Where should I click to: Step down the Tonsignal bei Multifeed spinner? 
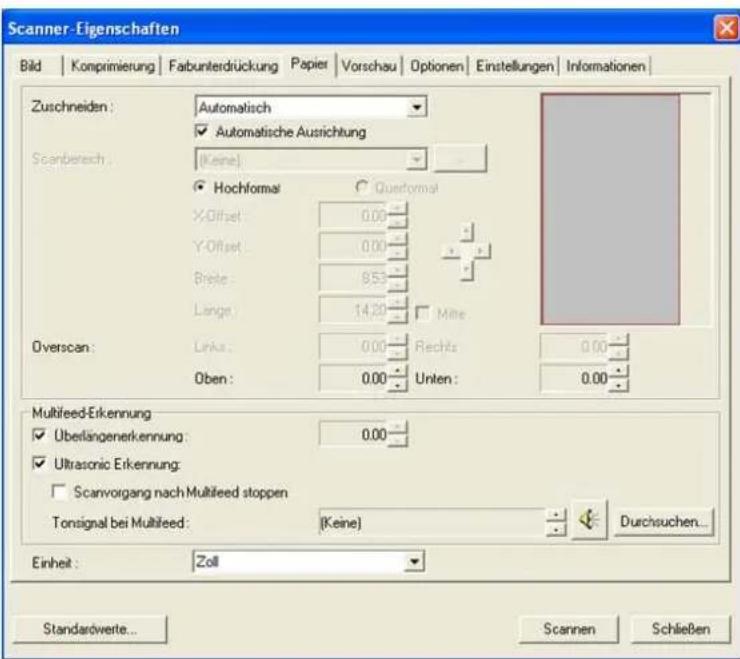pos(556,529)
